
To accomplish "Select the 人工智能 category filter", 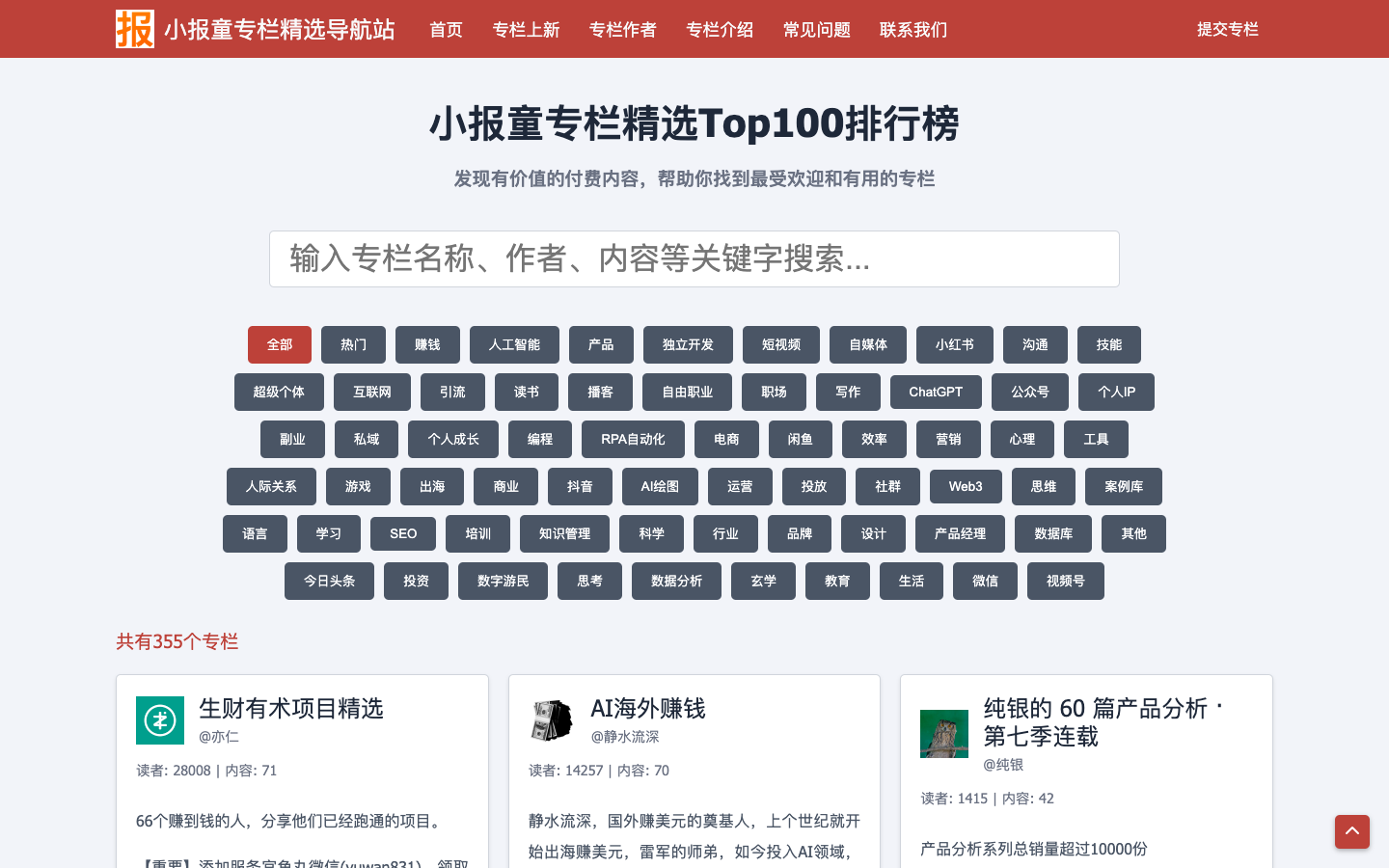I will click(514, 344).
